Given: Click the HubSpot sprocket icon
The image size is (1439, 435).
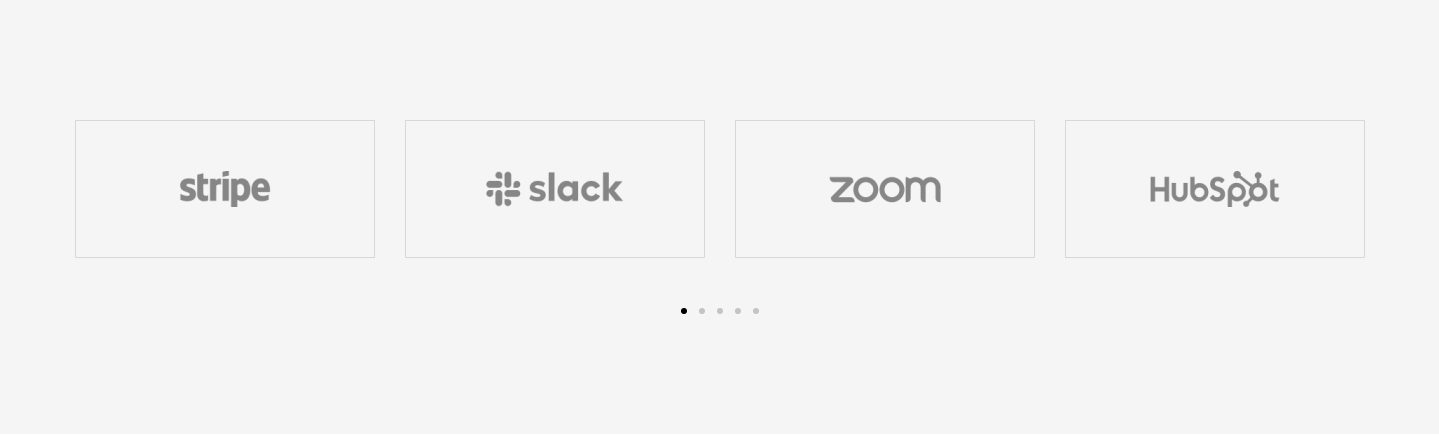Looking at the screenshot, I should click(1249, 188).
